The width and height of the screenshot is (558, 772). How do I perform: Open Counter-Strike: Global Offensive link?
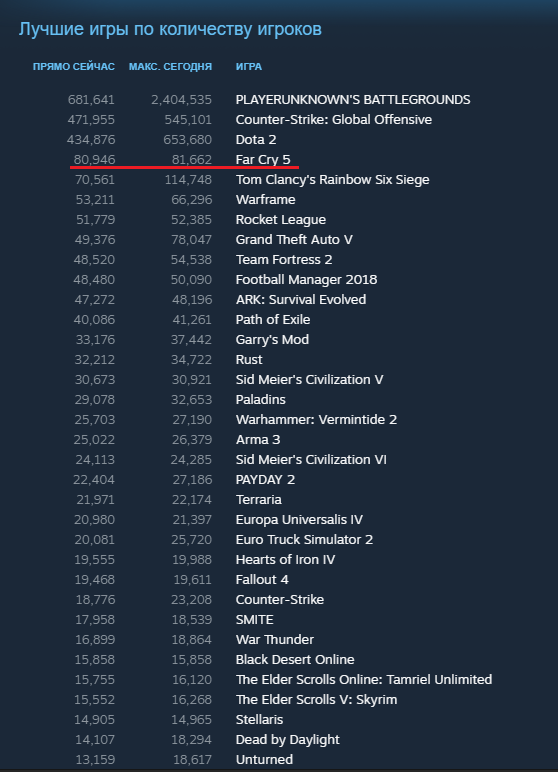point(333,120)
